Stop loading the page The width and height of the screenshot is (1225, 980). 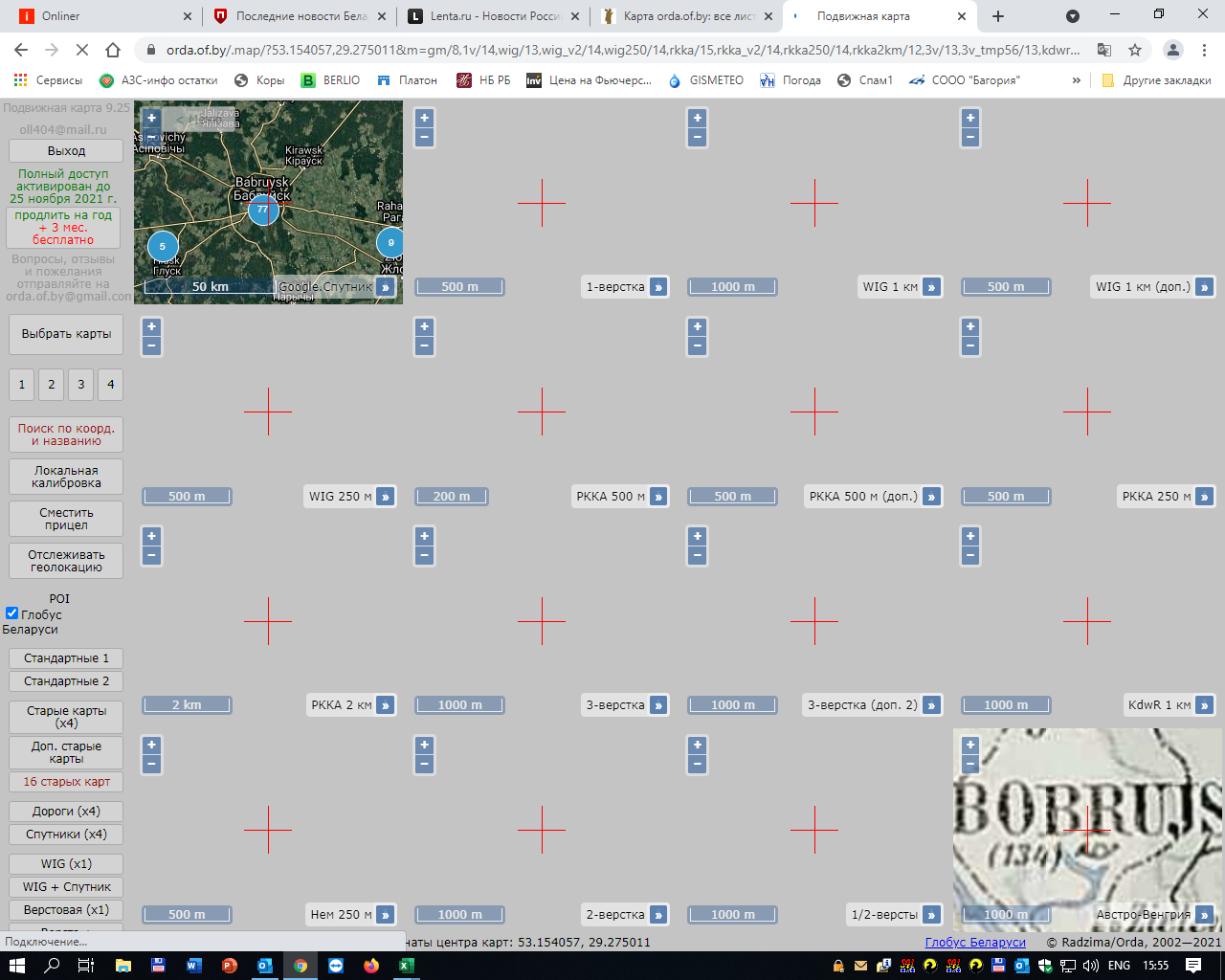click(x=82, y=50)
